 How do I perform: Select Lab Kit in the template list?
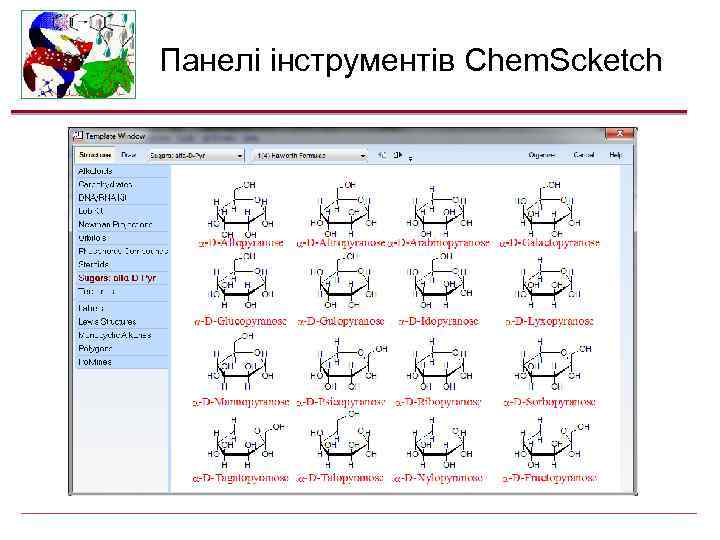pos(122,211)
